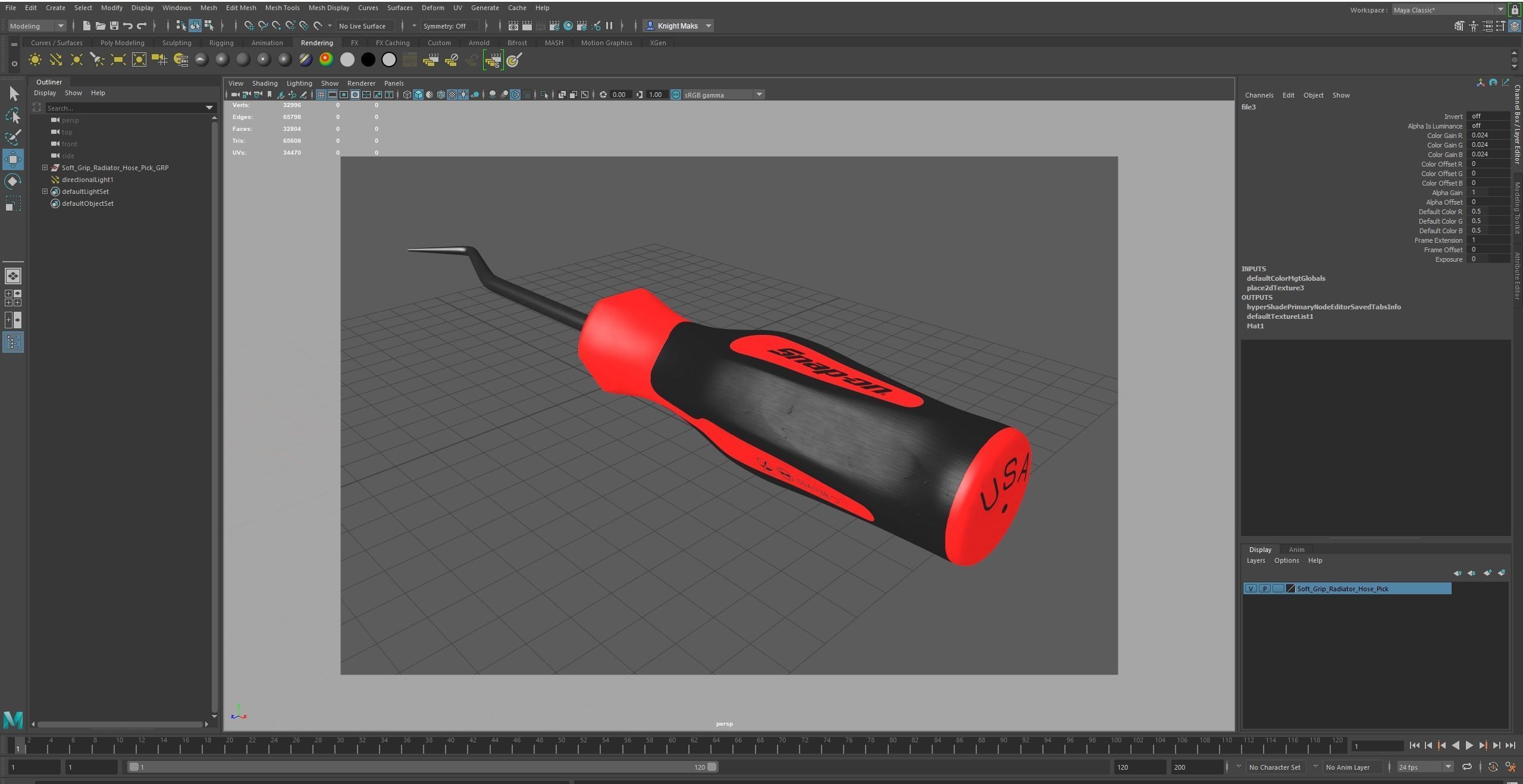Create an ambient light from the shelf
The width and height of the screenshot is (1523, 784).
[x=35, y=59]
